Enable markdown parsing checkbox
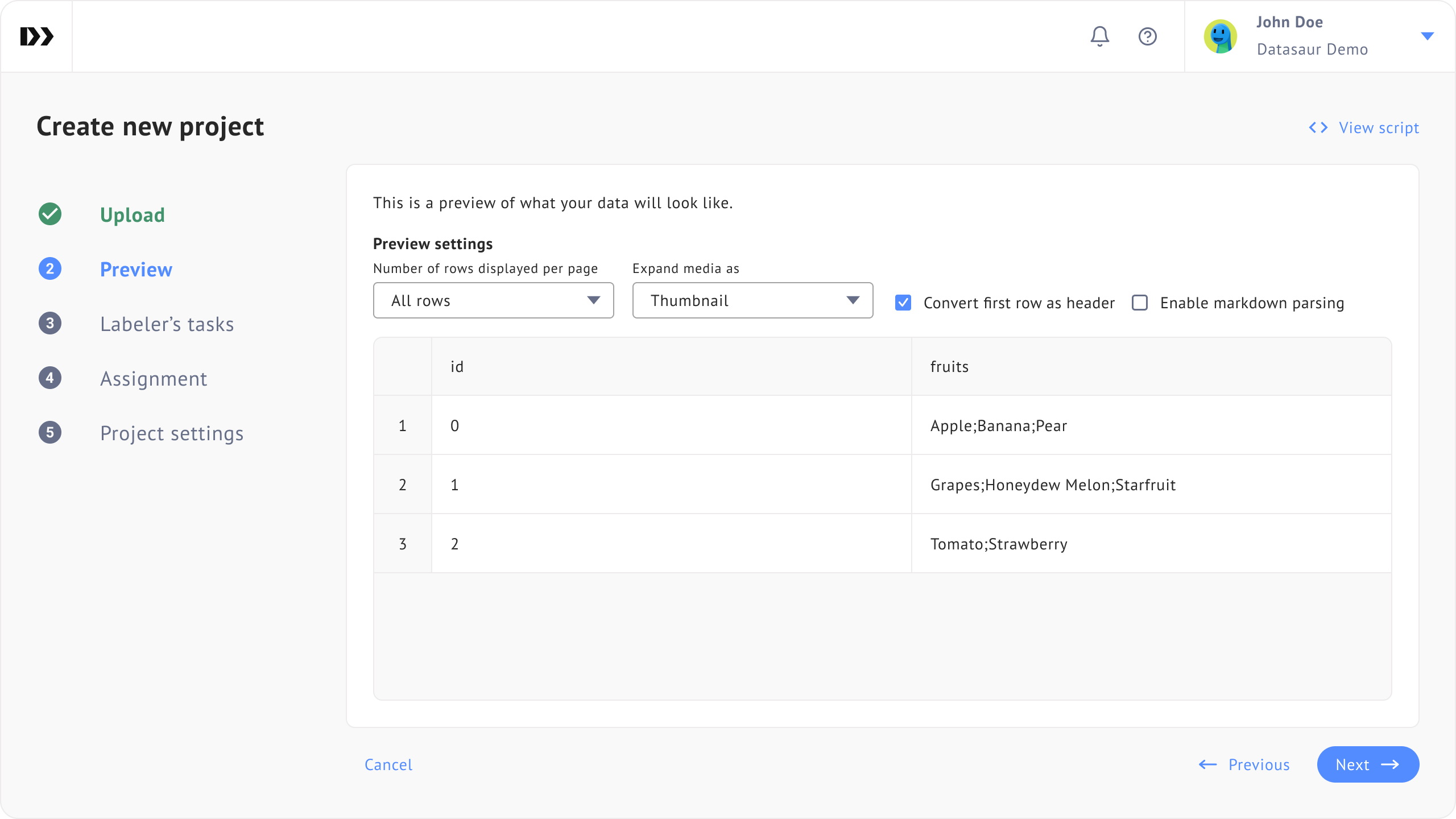 tap(1140, 303)
